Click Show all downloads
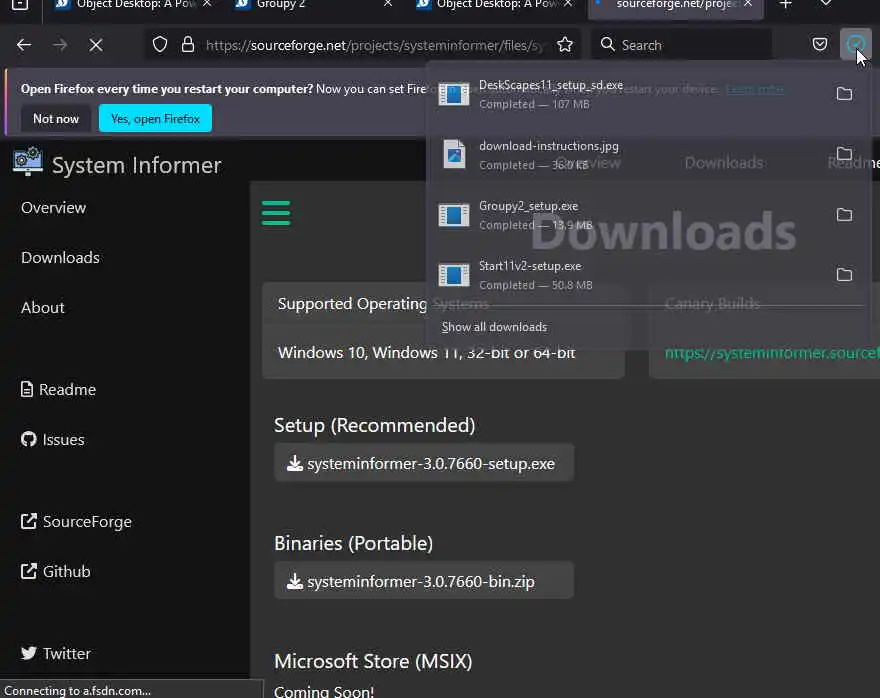 pyautogui.click(x=494, y=327)
